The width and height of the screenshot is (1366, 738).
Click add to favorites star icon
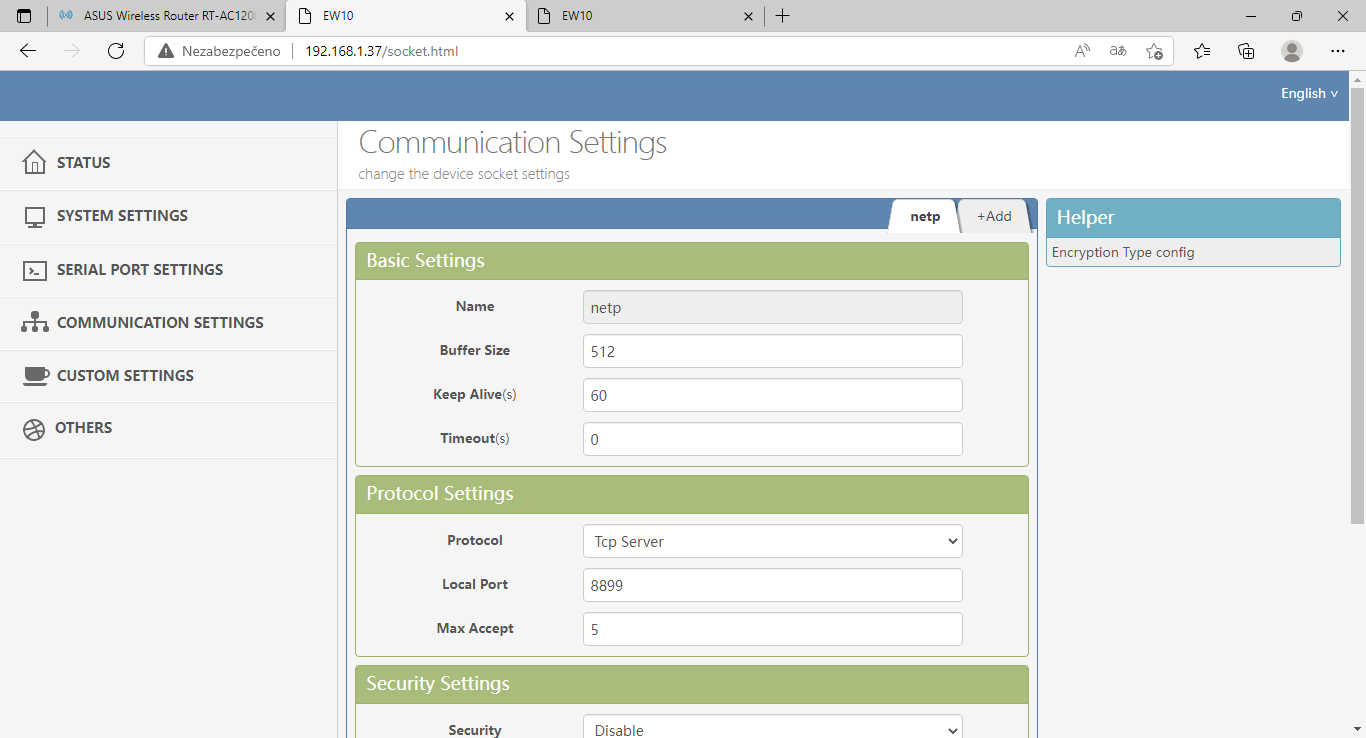1154,51
